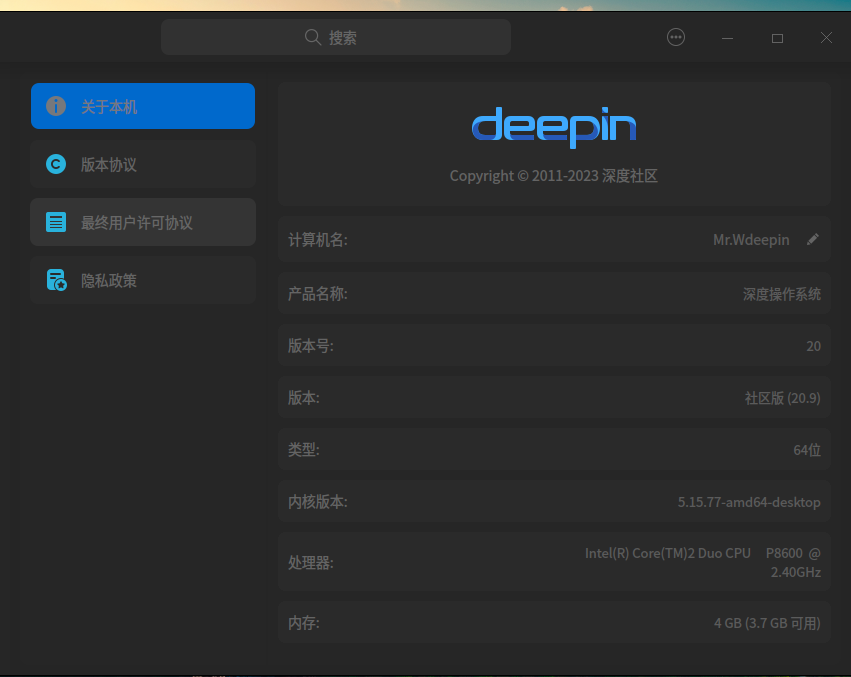
Task: Click the product name value 深度操作系统
Action: click(x=782, y=294)
